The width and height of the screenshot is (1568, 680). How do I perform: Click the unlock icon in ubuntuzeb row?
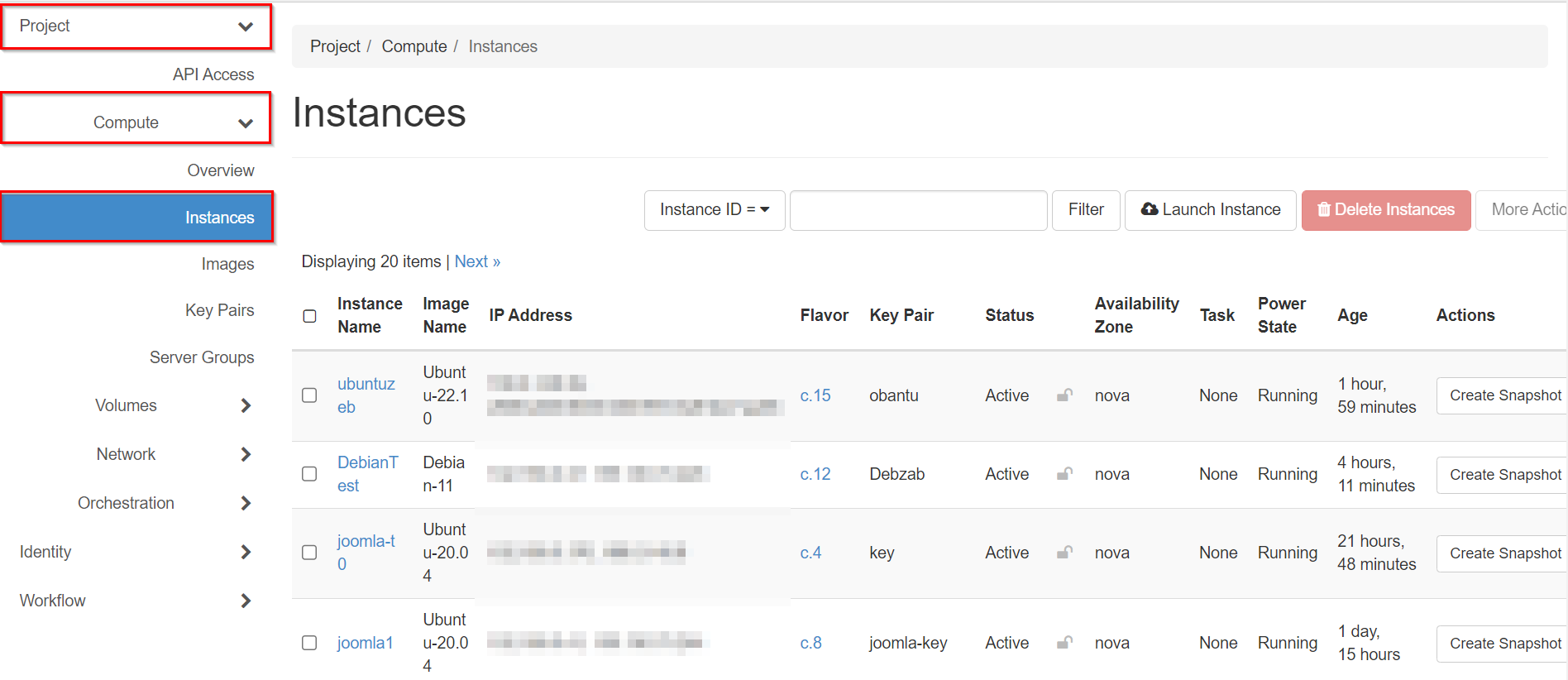coord(1064,395)
